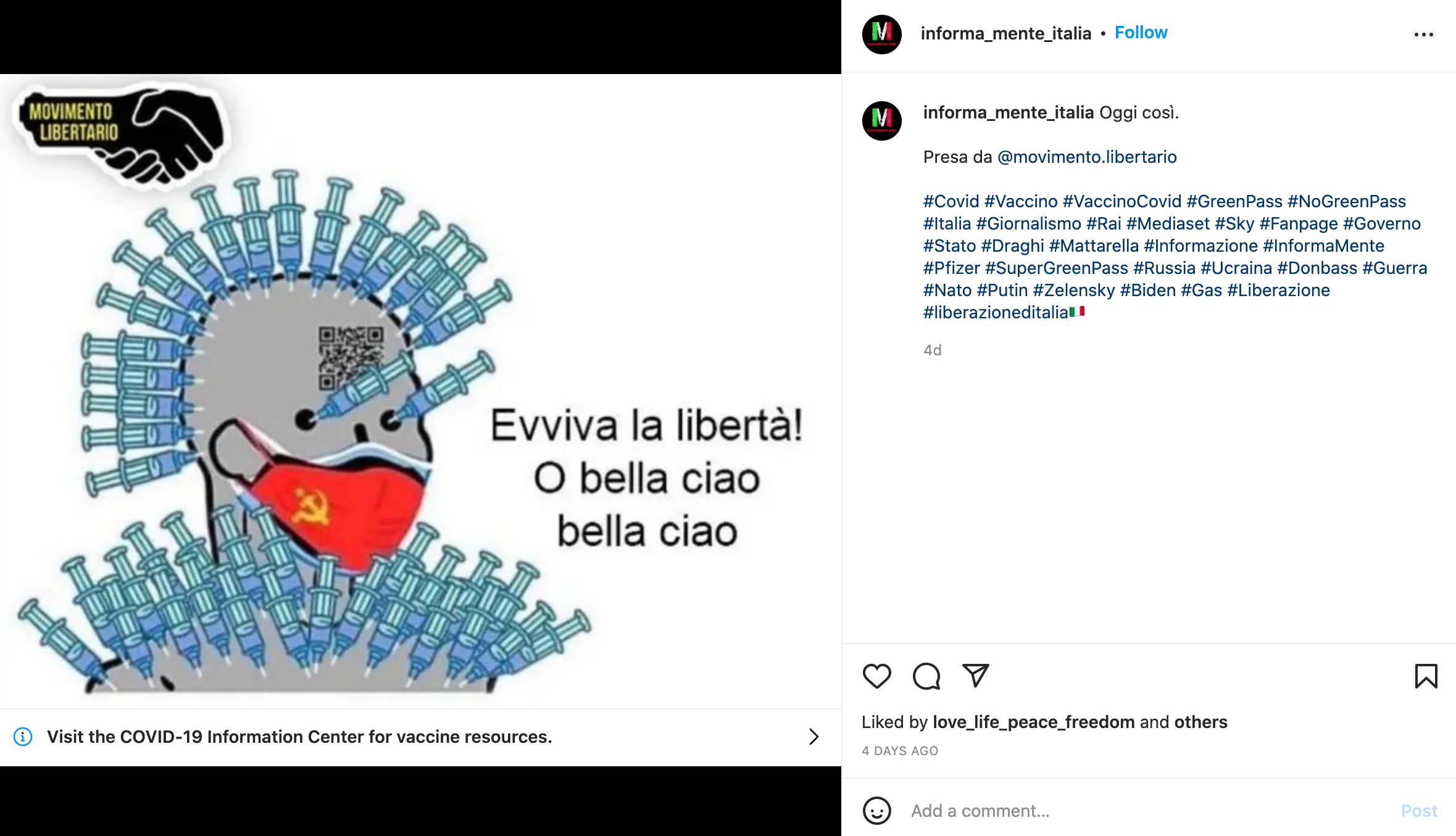Open the three-dot more options menu

[1423, 35]
